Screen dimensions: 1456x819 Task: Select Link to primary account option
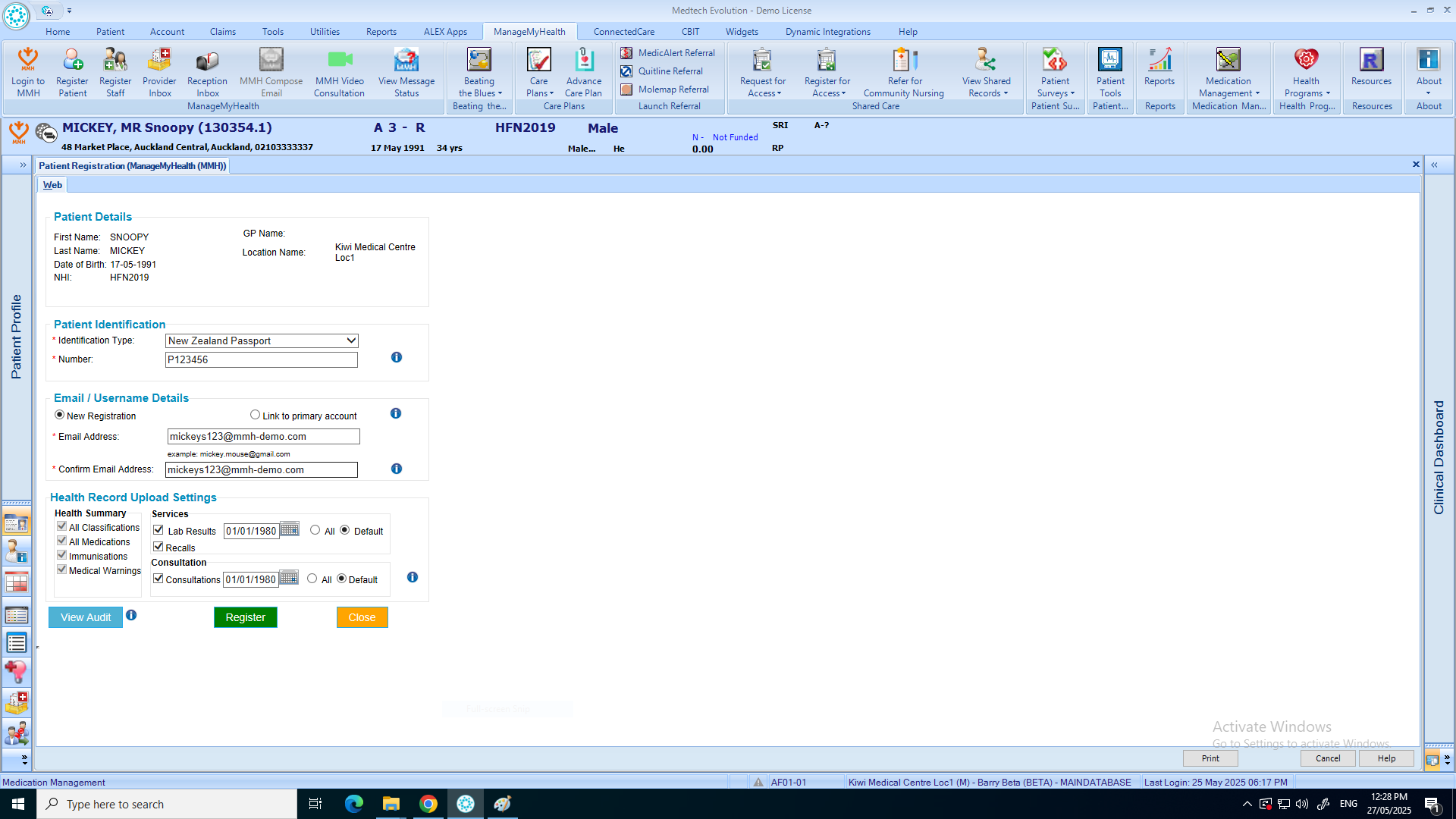255,415
